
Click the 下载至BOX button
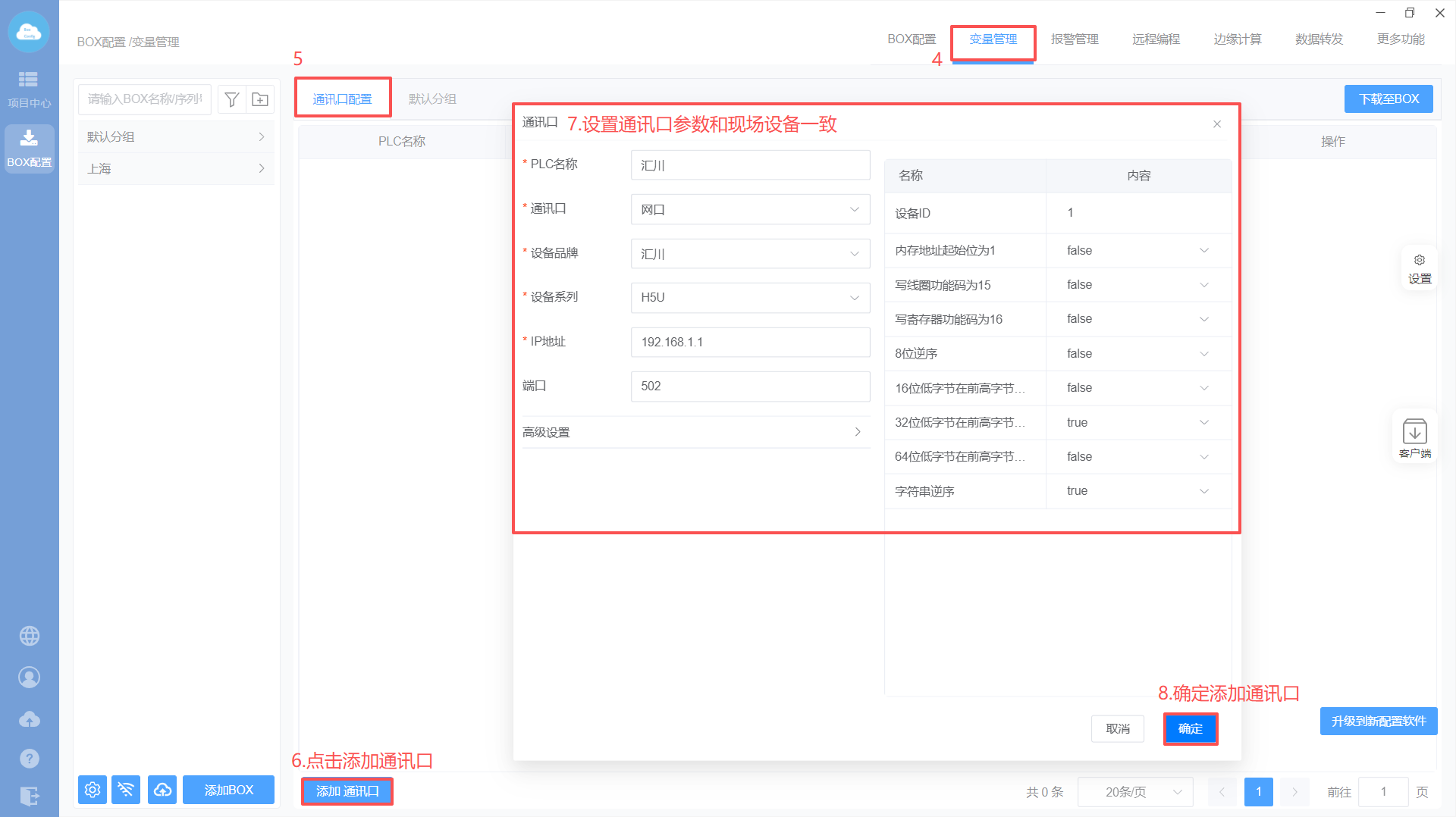click(1388, 99)
